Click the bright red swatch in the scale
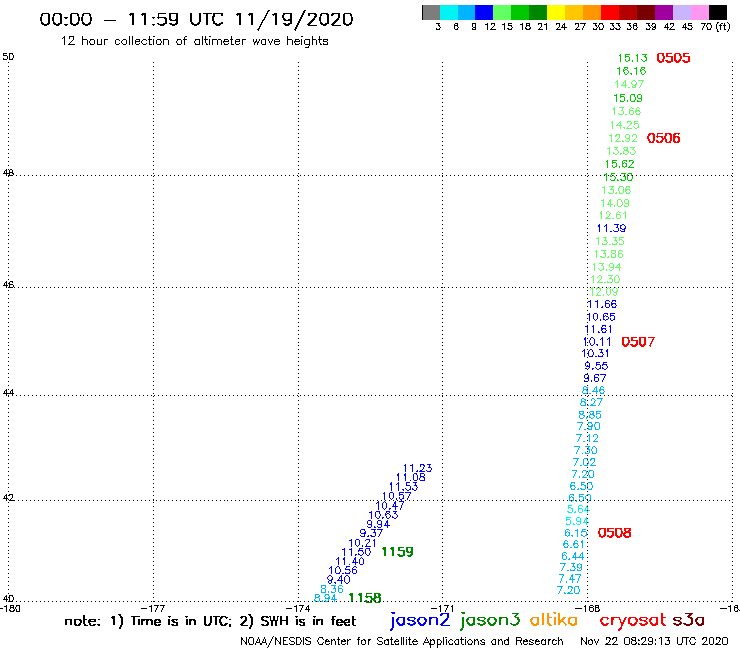This screenshot has width=740, height=650. click(x=610, y=12)
